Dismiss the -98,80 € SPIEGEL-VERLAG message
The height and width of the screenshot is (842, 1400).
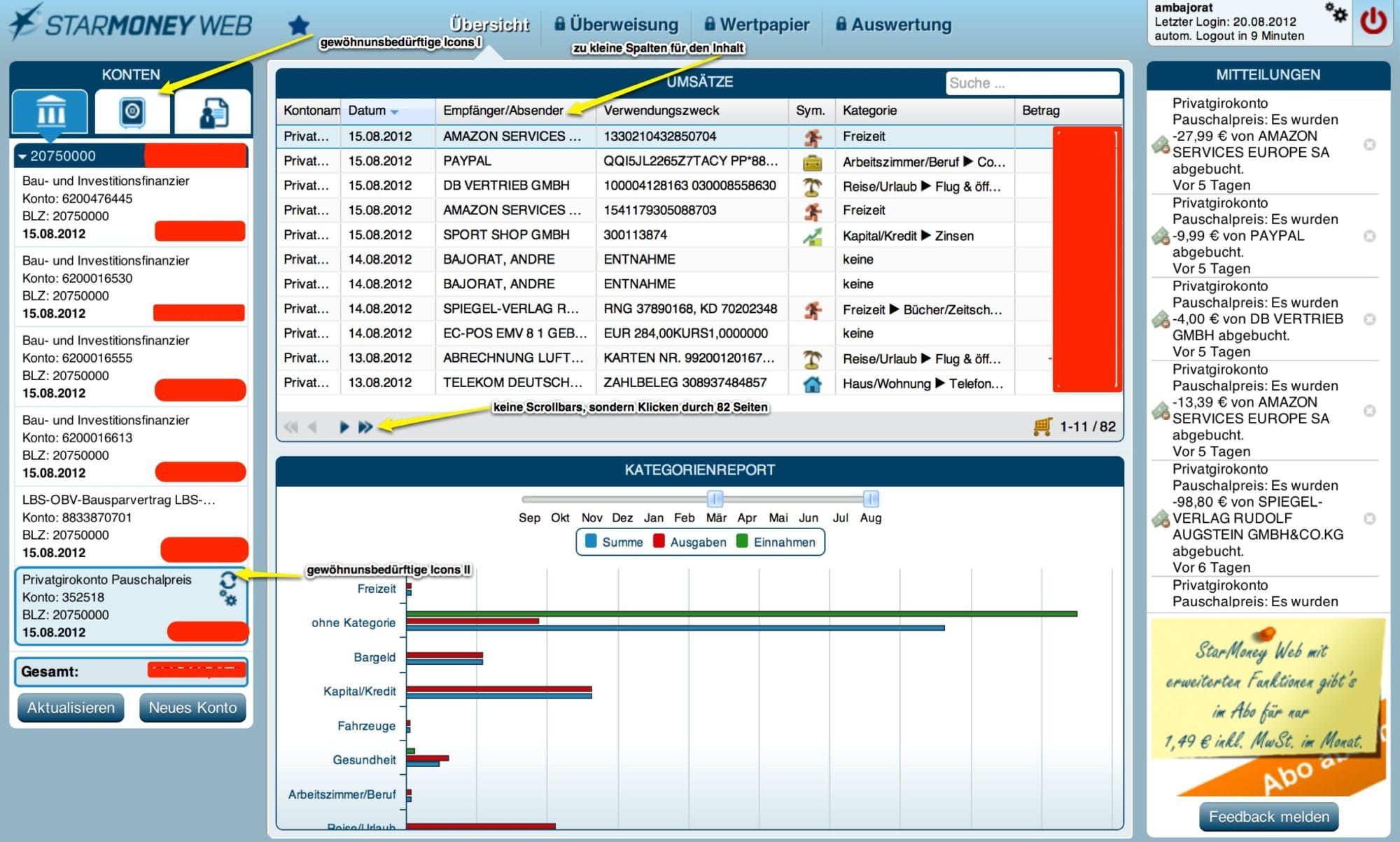[x=1369, y=519]
